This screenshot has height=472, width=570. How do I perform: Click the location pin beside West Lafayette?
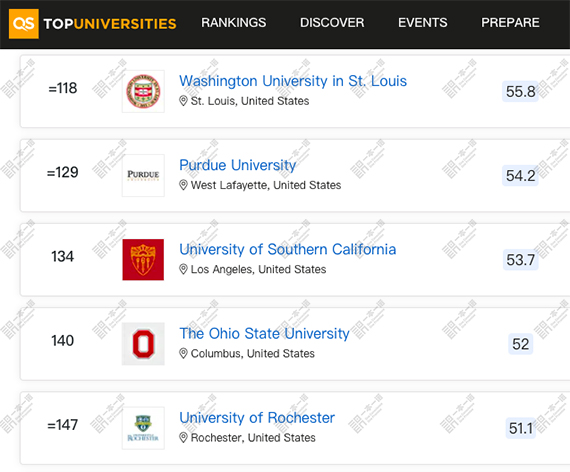pyautogui.click(x=183, y=185)
